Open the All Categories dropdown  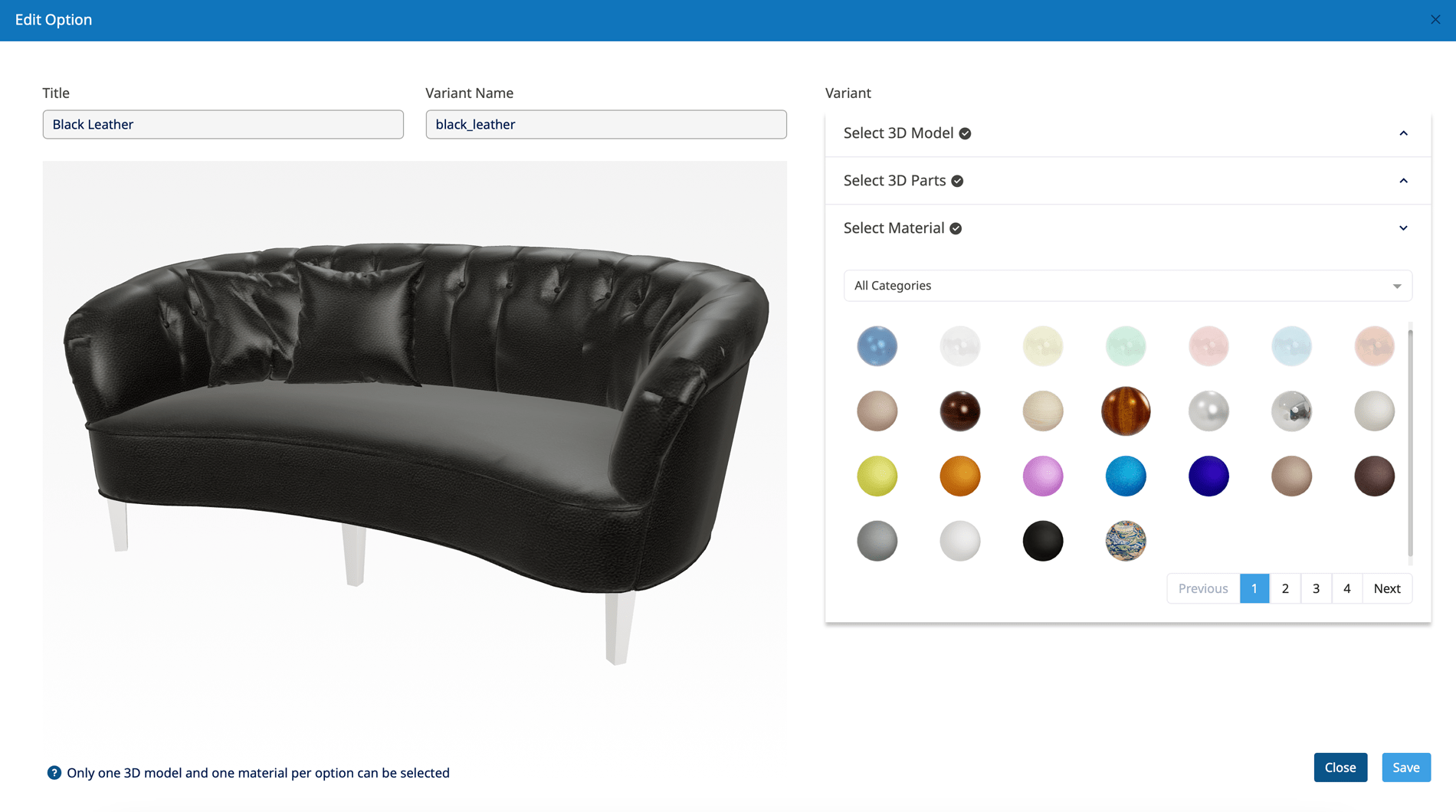1127,286
